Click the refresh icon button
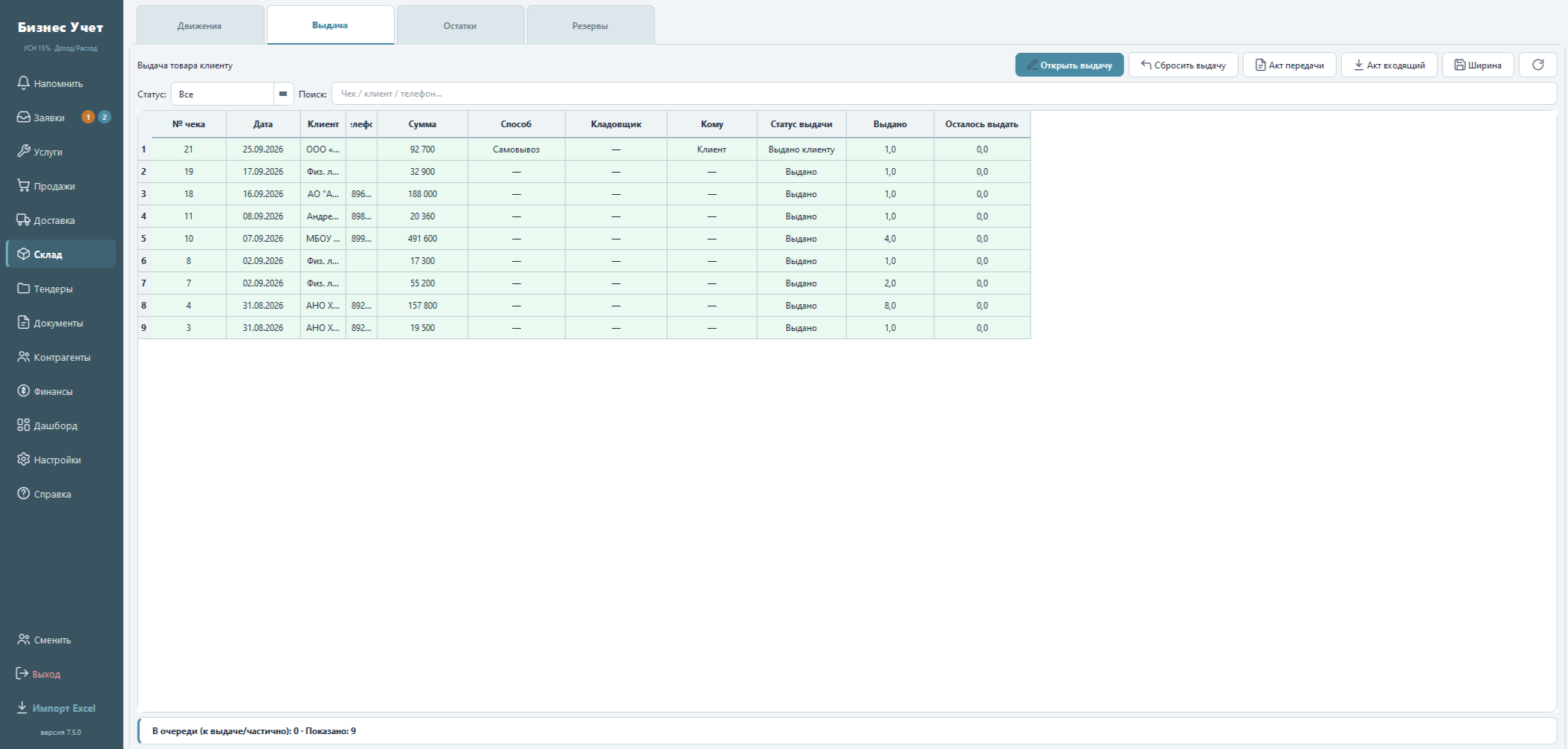1568x749 pixels. click(1538, 65)
